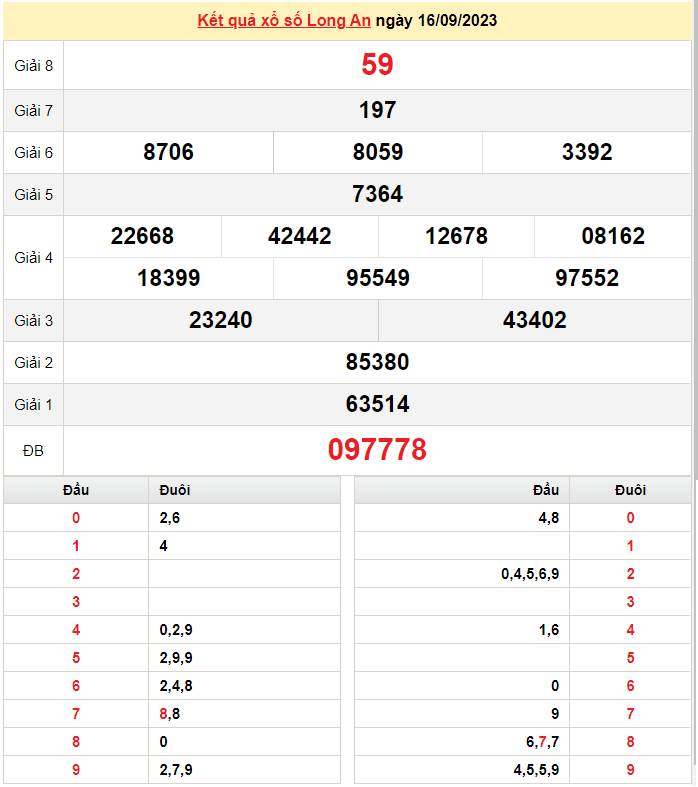Click the head values 4,8 cell
Viewport: 698px width, 787px height.
point(462,517)
